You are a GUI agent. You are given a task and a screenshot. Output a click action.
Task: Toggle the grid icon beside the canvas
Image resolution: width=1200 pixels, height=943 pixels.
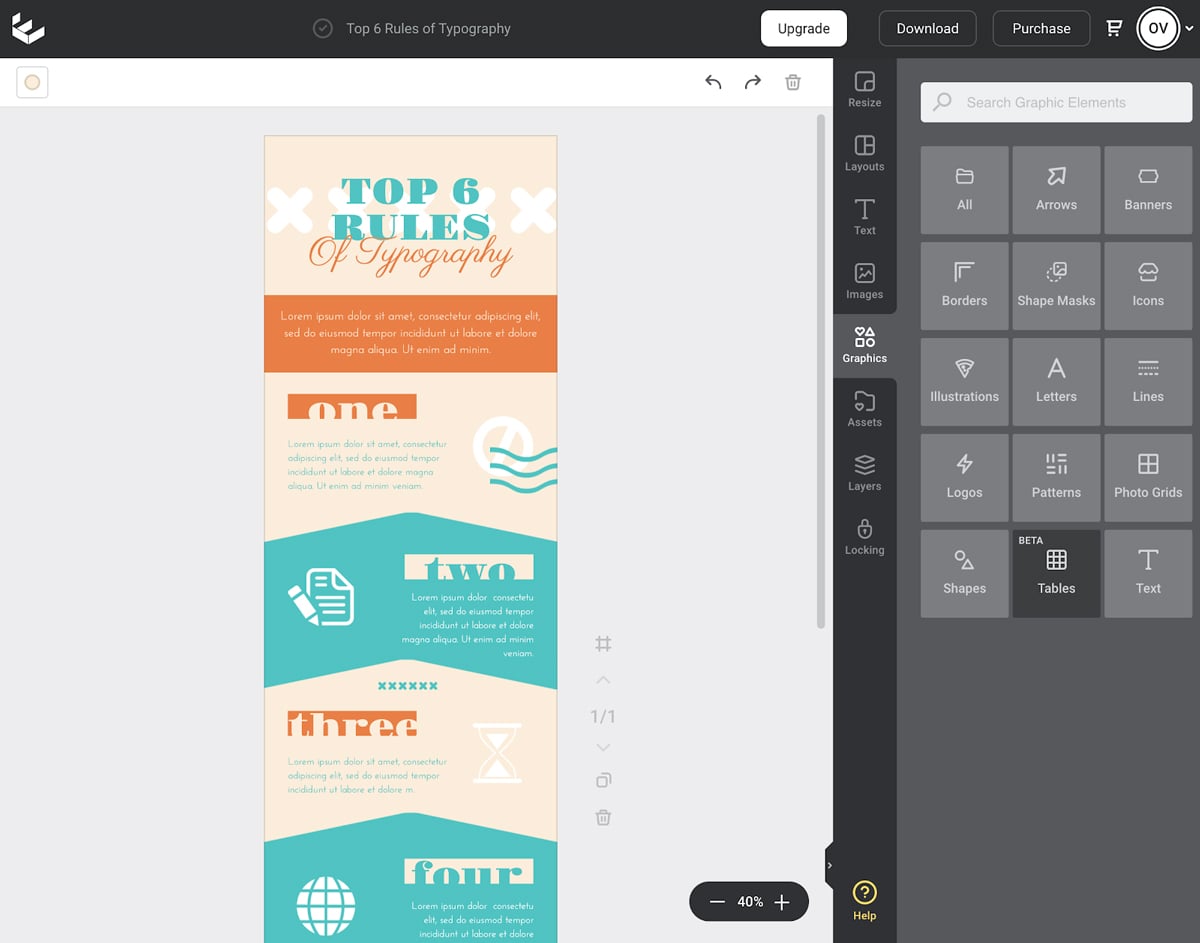coord(603,644)
